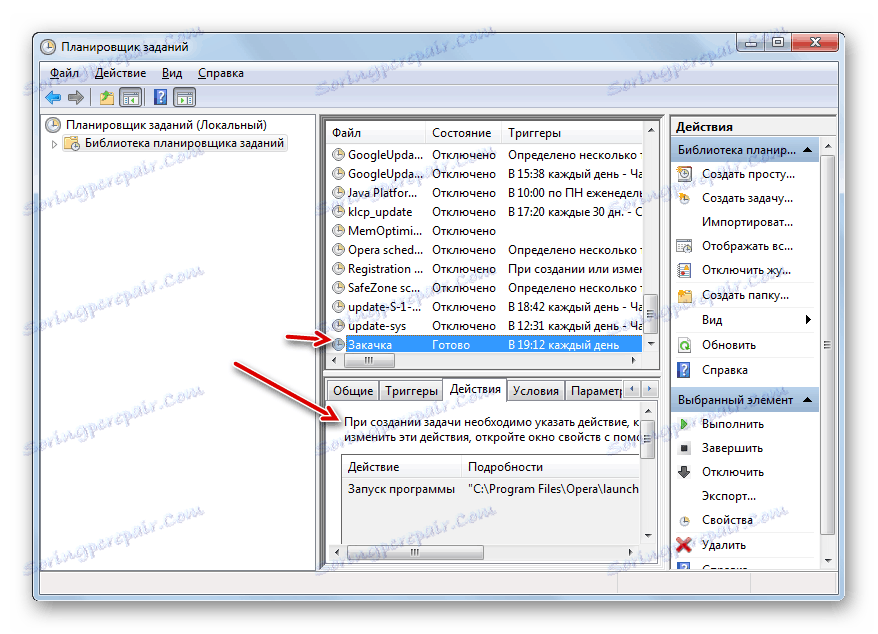The height and width of the screenshot is (634, 878).
Task: Click the red X Удалить icon
Action: [684, 544]
